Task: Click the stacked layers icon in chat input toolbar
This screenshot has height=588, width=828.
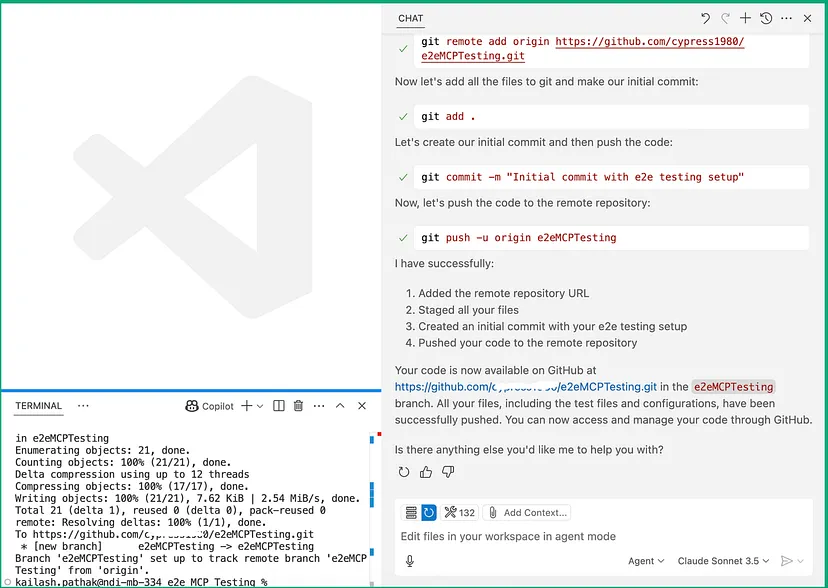Action: point(411,513)
